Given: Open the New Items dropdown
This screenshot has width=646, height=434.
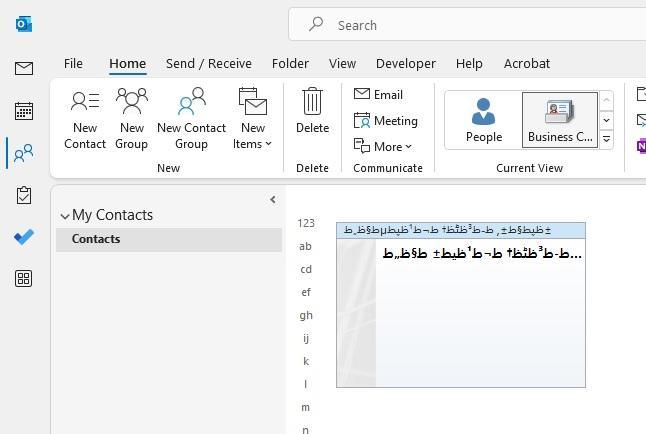Looking at the screenshot, I should coord(252,120).
